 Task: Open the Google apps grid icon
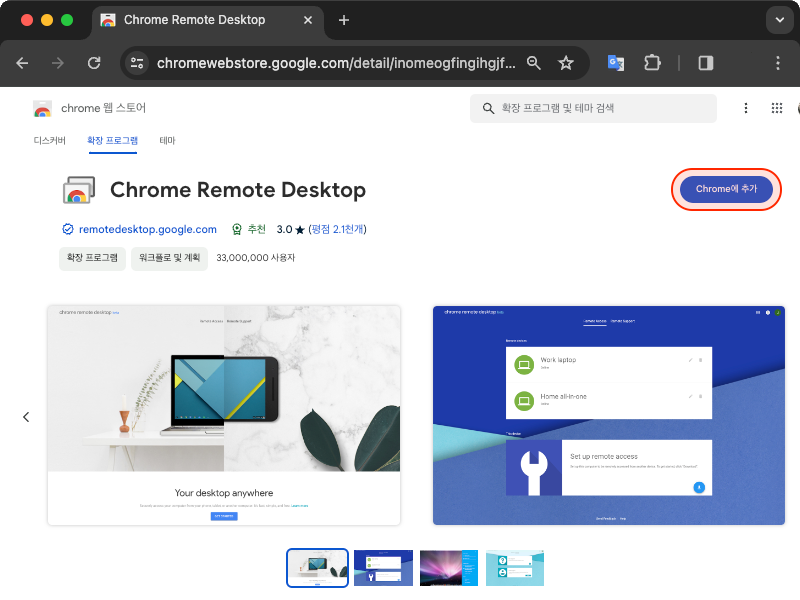pos(777,107)
